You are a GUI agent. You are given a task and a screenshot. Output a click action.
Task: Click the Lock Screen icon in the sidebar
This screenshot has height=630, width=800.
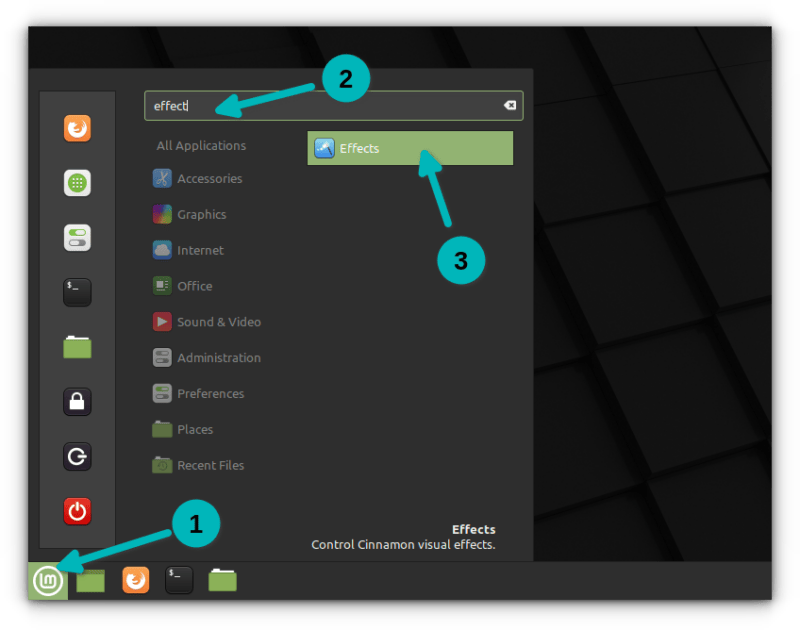point(77,402)
